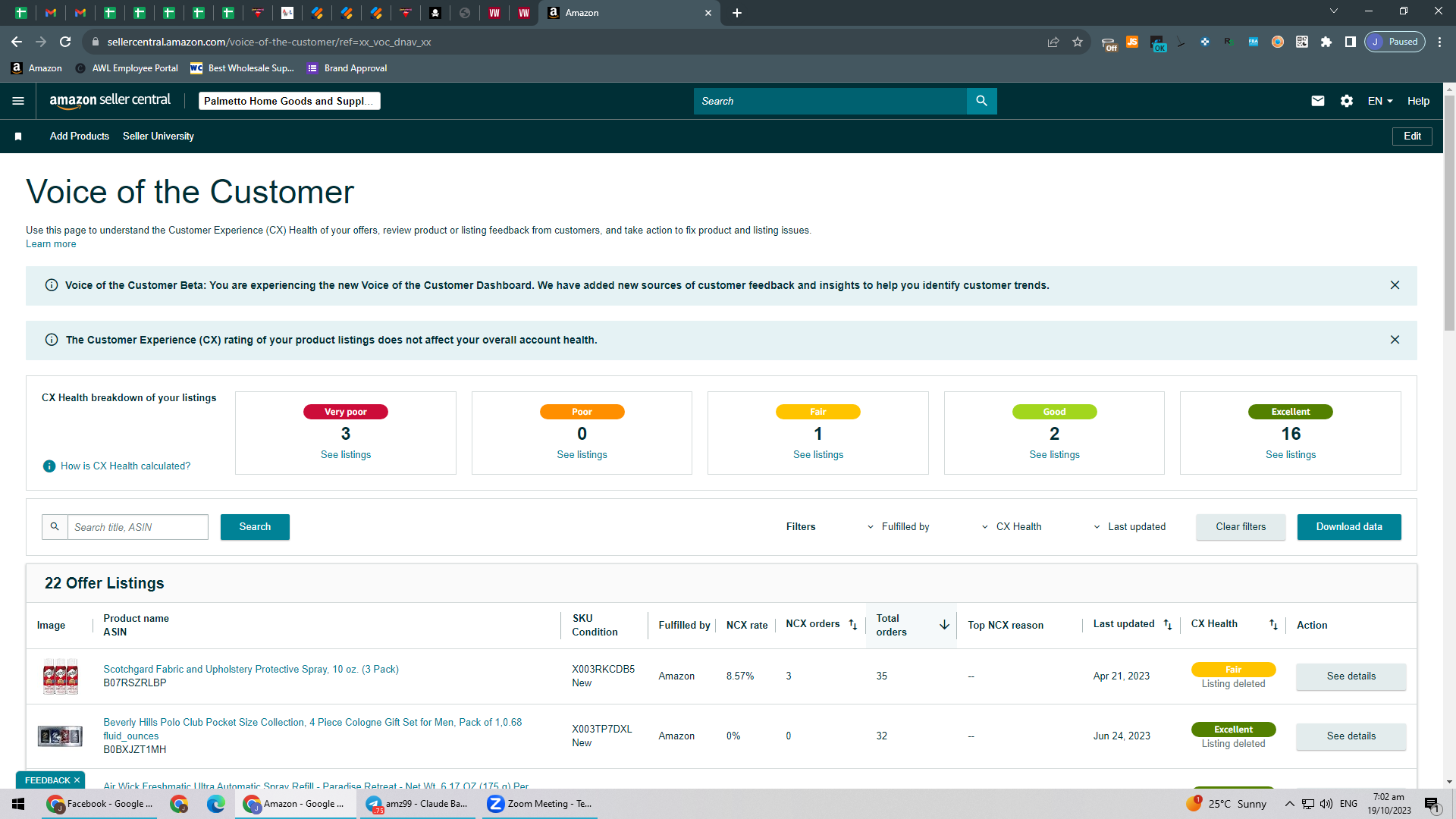
Task: Open the Help menu item
Action: (x=1418, y=101)
